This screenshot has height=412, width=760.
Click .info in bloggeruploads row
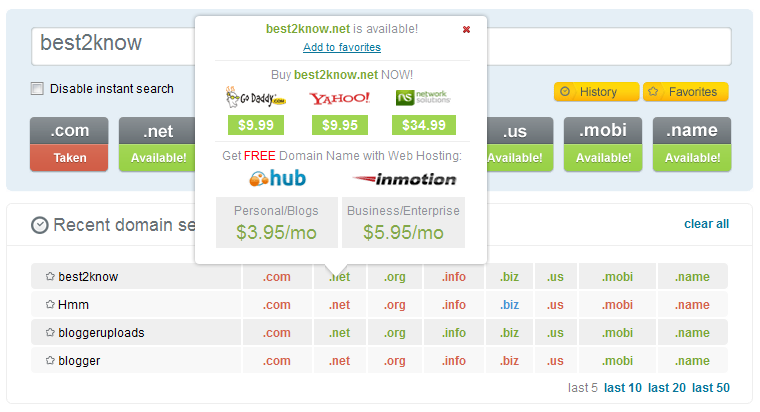(x=454, y=333)
